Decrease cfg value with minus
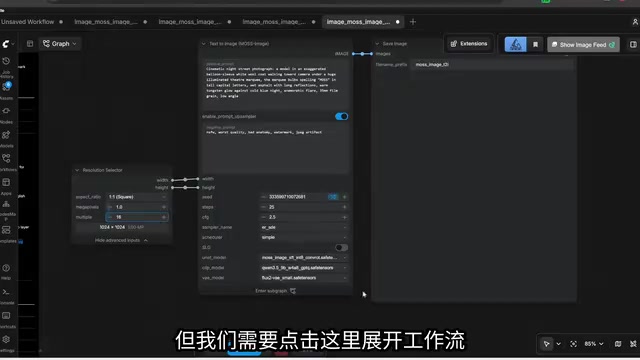The image size is (640, 360). pos(263,217)
